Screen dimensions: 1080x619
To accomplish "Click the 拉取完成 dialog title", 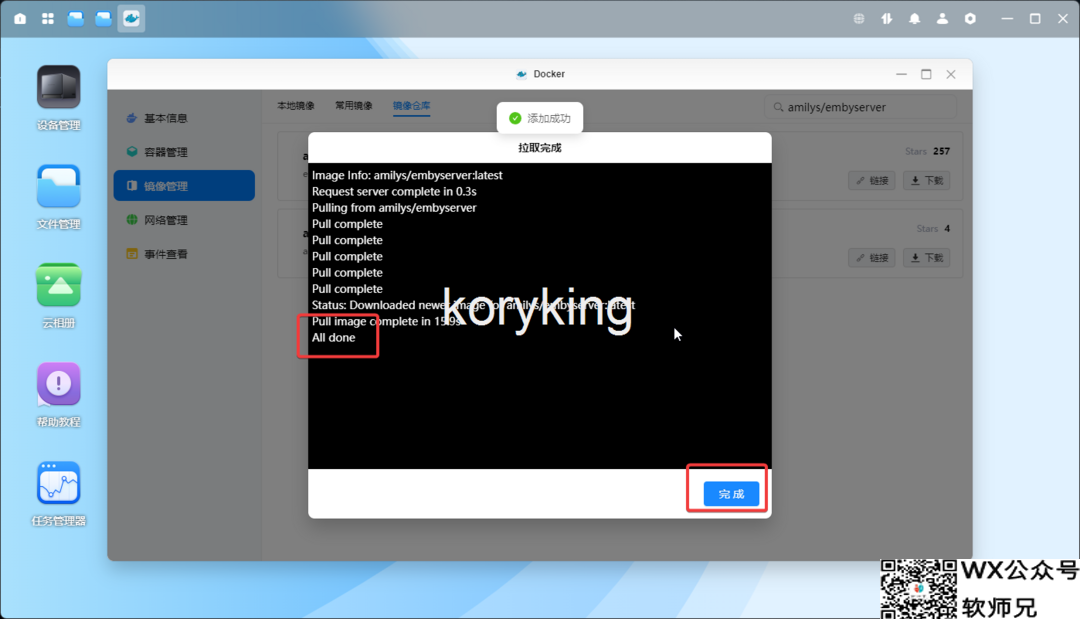I will pyautogui.click(x=539, y=147).
